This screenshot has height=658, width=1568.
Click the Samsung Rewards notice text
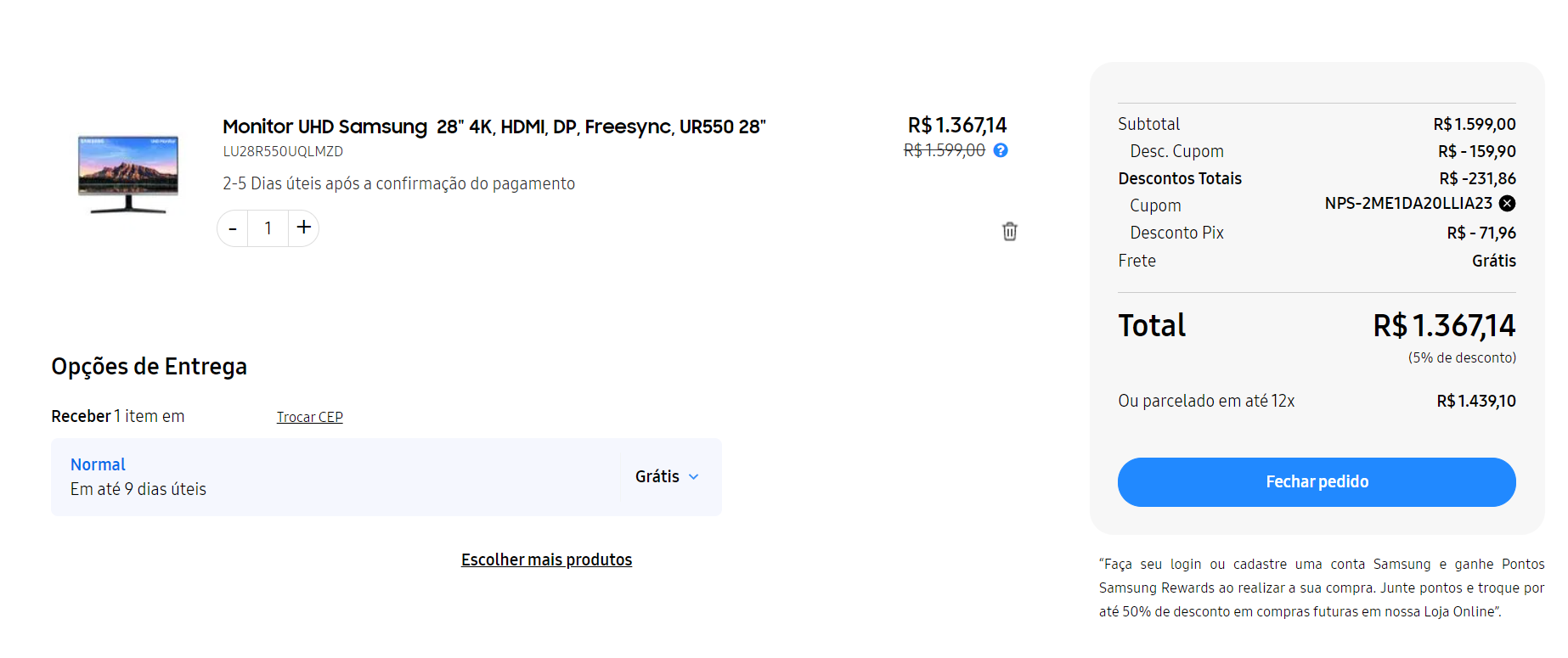tap(1321, 588)
